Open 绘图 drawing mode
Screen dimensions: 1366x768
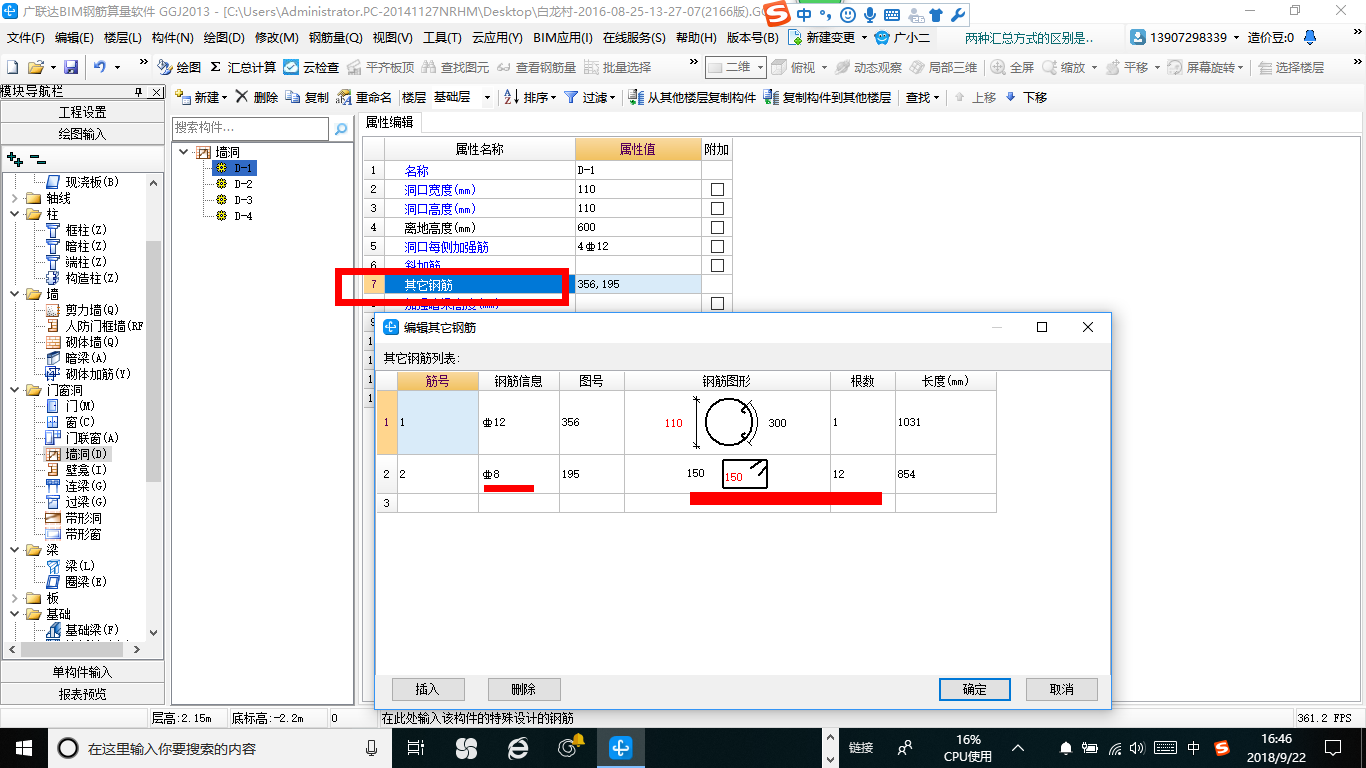[179, 67]
